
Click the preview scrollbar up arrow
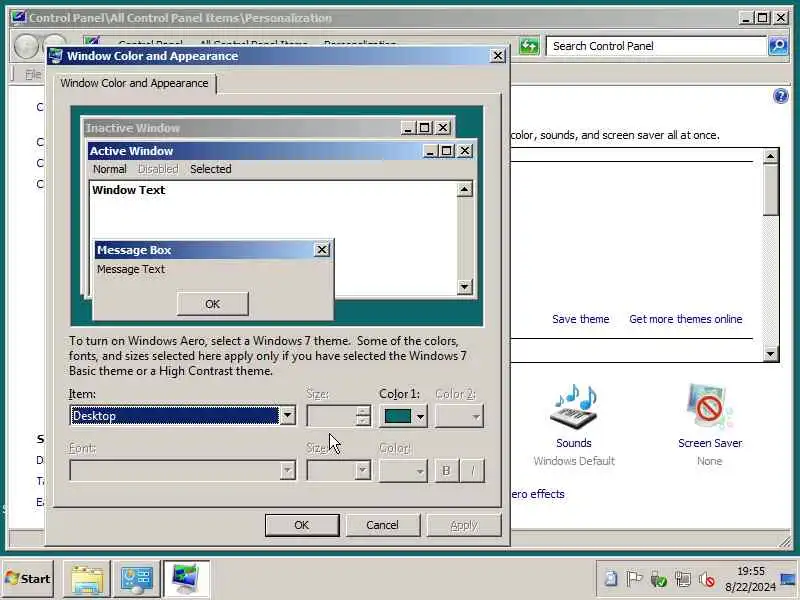(x=464, y=190)
